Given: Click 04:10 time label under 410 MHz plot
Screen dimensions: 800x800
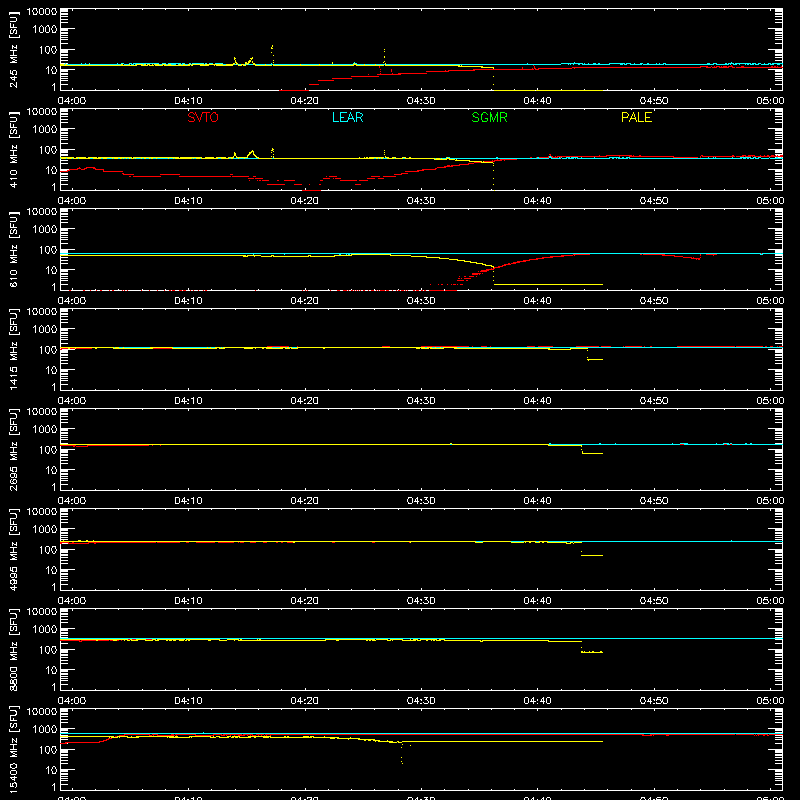Looking at the screenshot, I should click(x=188, y=201).
